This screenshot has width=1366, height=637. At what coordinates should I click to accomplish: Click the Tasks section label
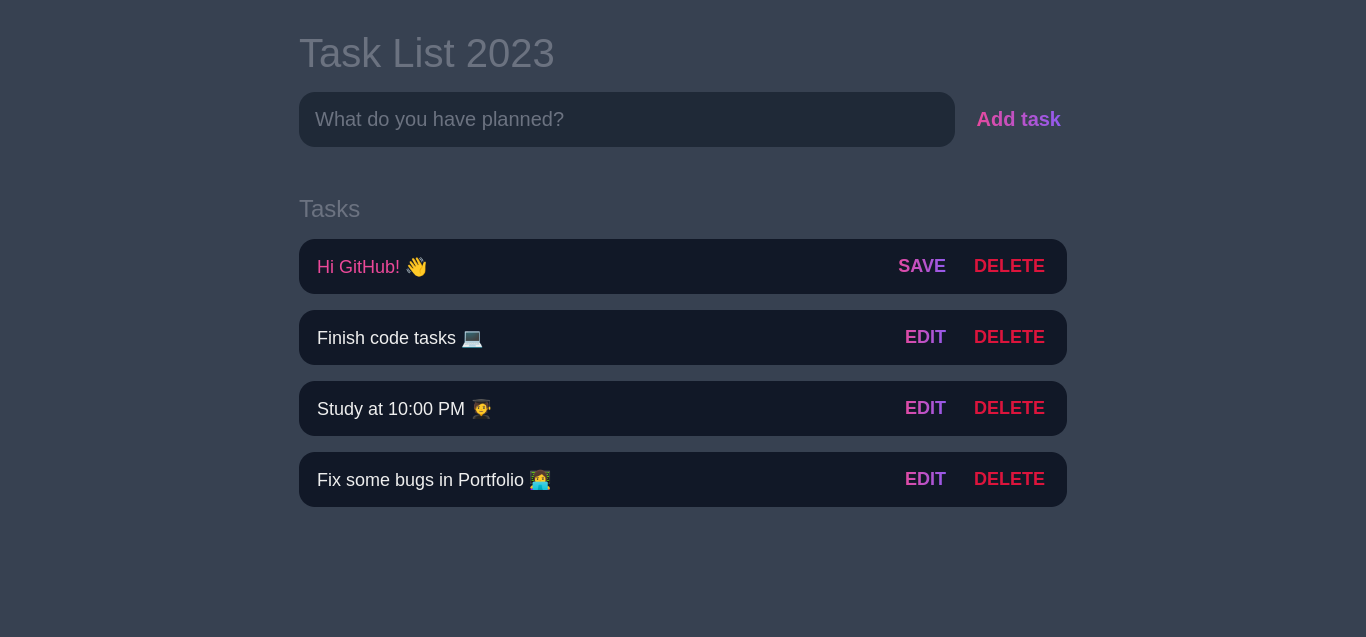[330, 209]
